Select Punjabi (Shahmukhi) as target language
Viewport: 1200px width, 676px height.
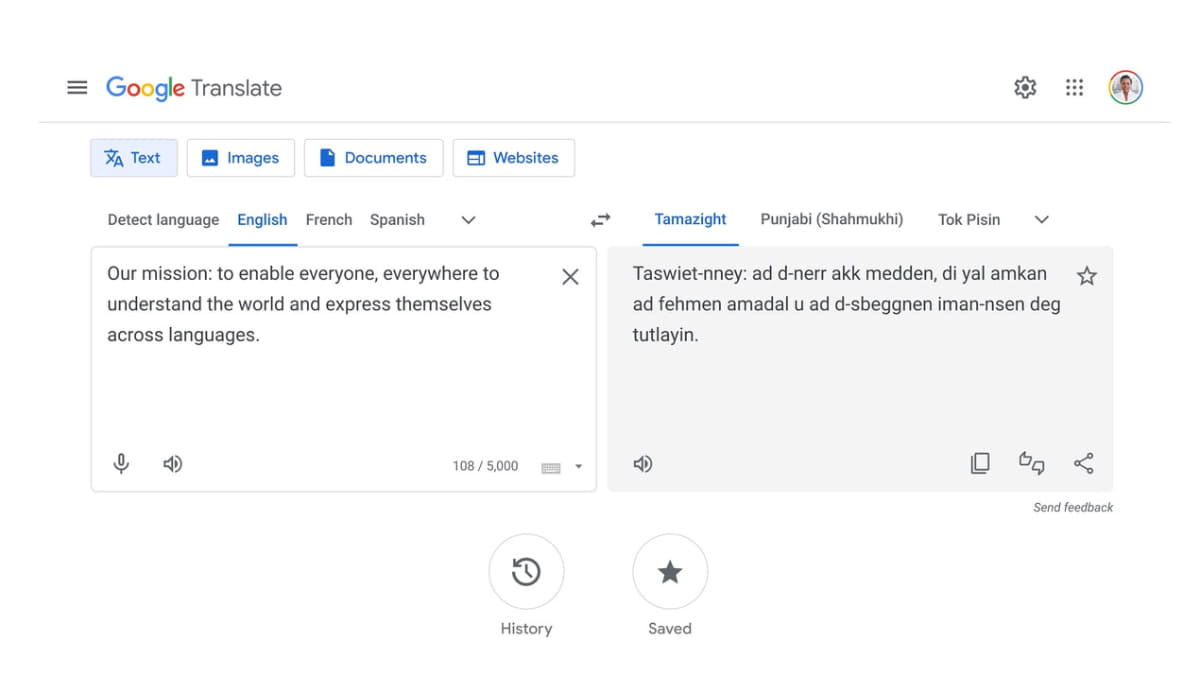click(831, 220)
